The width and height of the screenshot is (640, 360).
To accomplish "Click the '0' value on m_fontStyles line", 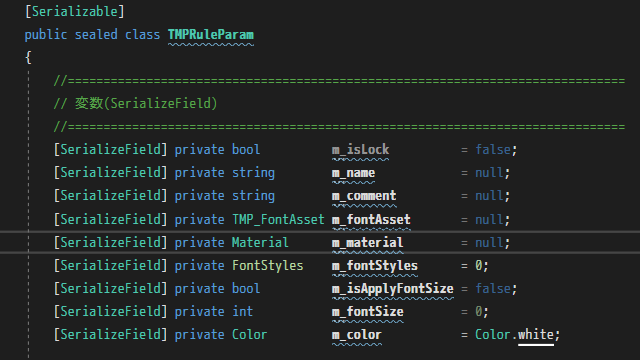I will point(478,266).
